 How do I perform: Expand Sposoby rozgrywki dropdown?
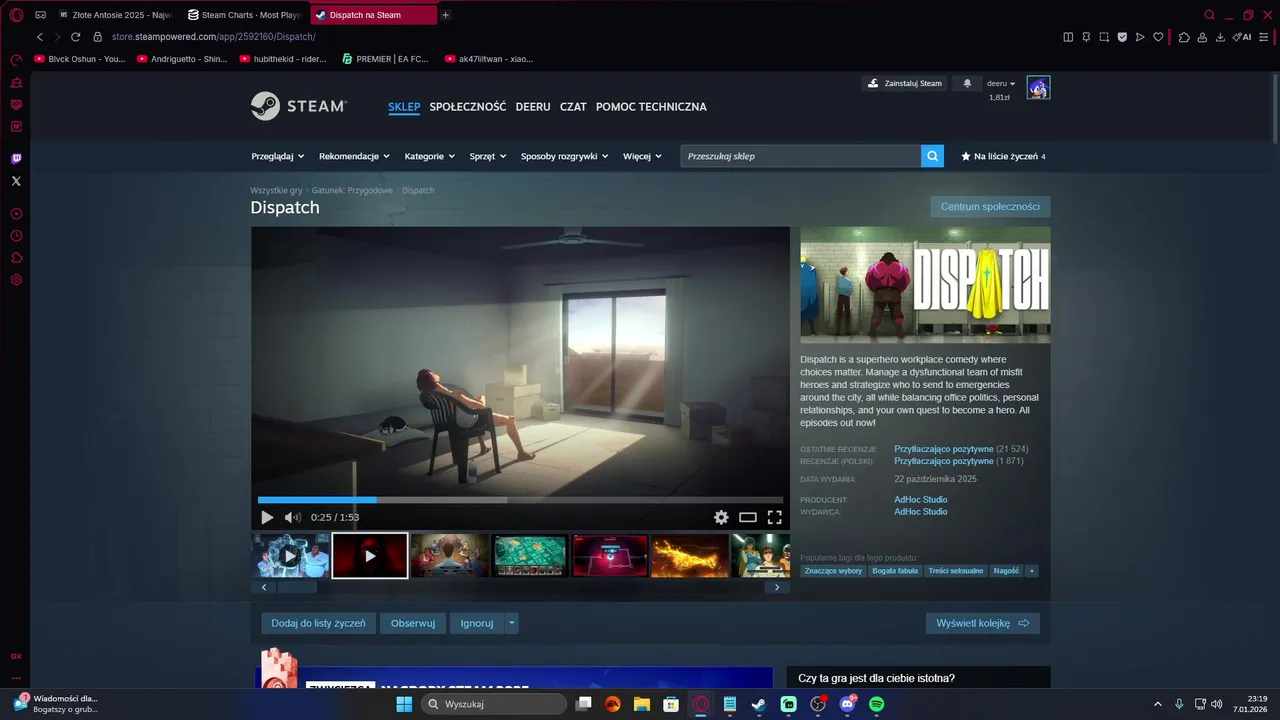click(565, 156)
